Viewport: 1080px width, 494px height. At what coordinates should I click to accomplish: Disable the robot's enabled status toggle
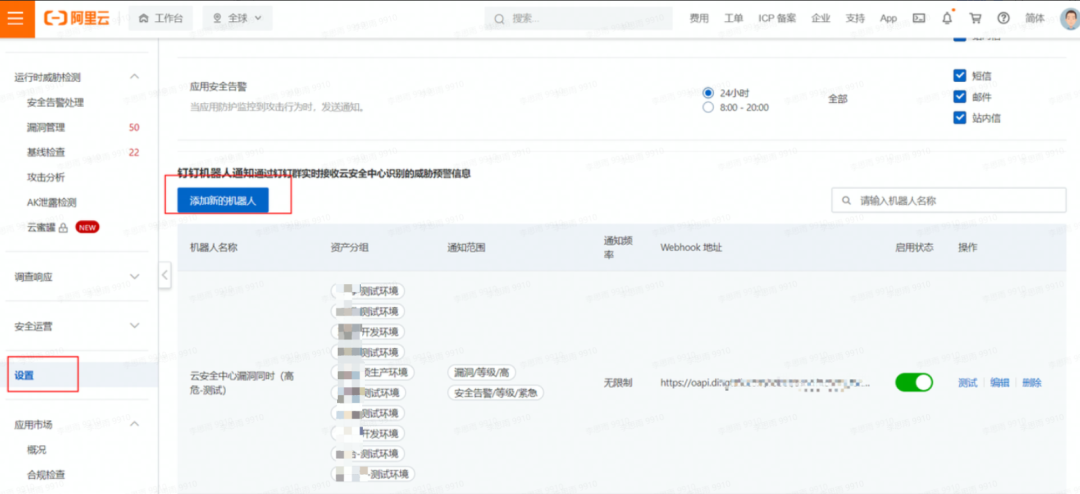coord(913,382)
